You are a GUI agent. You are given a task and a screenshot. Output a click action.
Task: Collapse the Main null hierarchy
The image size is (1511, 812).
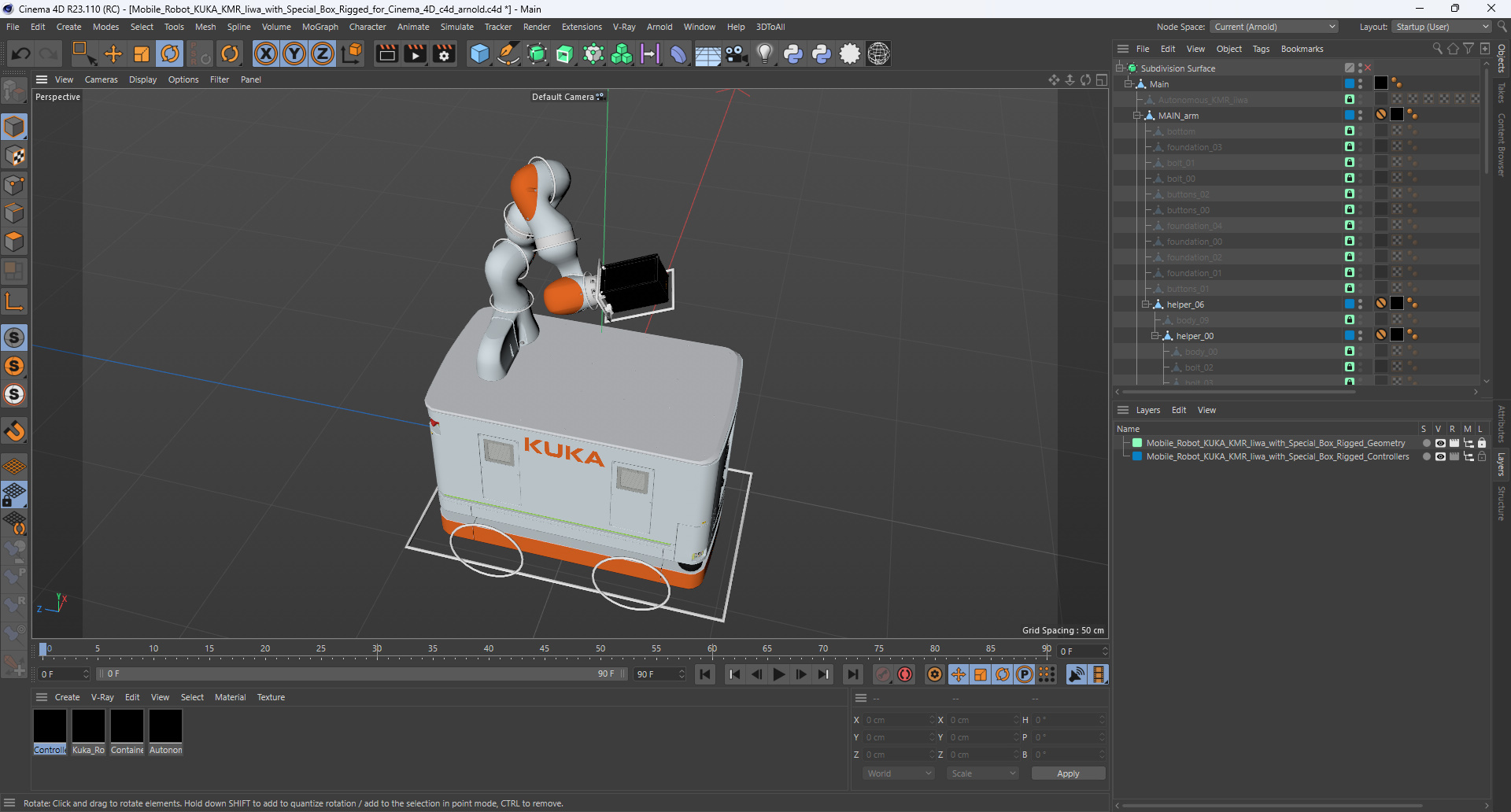1128,84
